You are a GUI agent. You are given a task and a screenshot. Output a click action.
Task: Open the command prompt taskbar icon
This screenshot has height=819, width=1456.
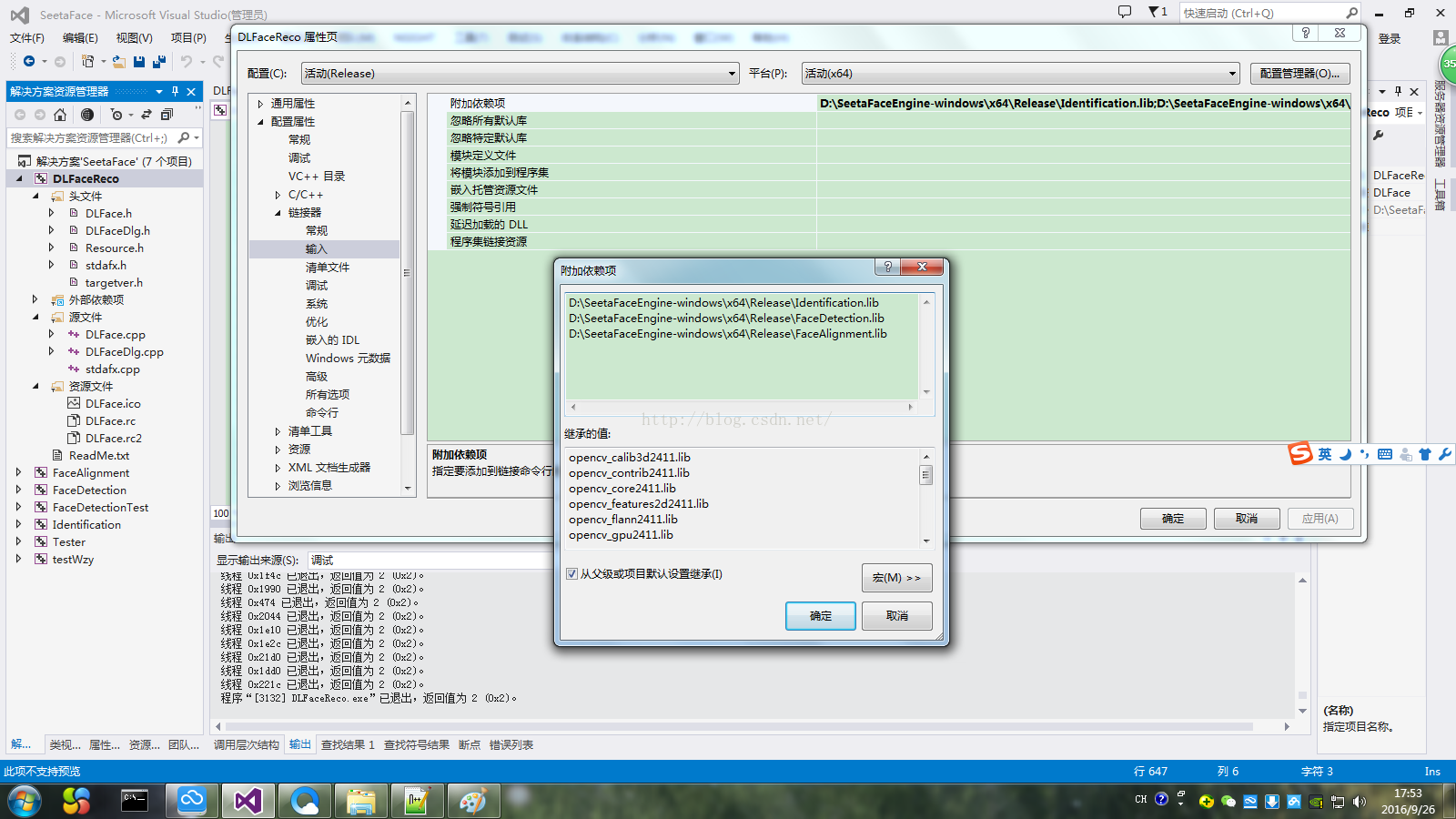135,801
